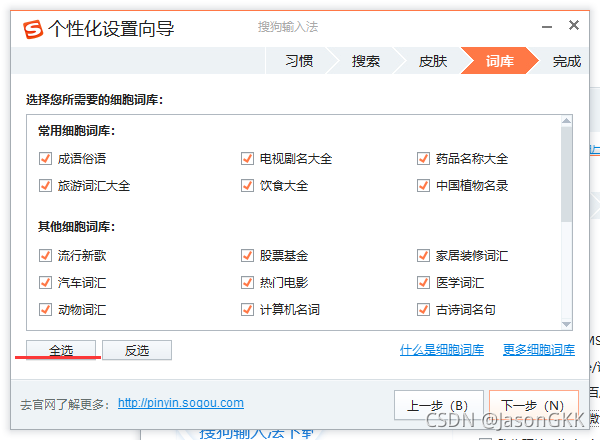The image size is (600, 440).
Task: Toggle 汽车词汇 checkbox
Action: pos(45,282)
